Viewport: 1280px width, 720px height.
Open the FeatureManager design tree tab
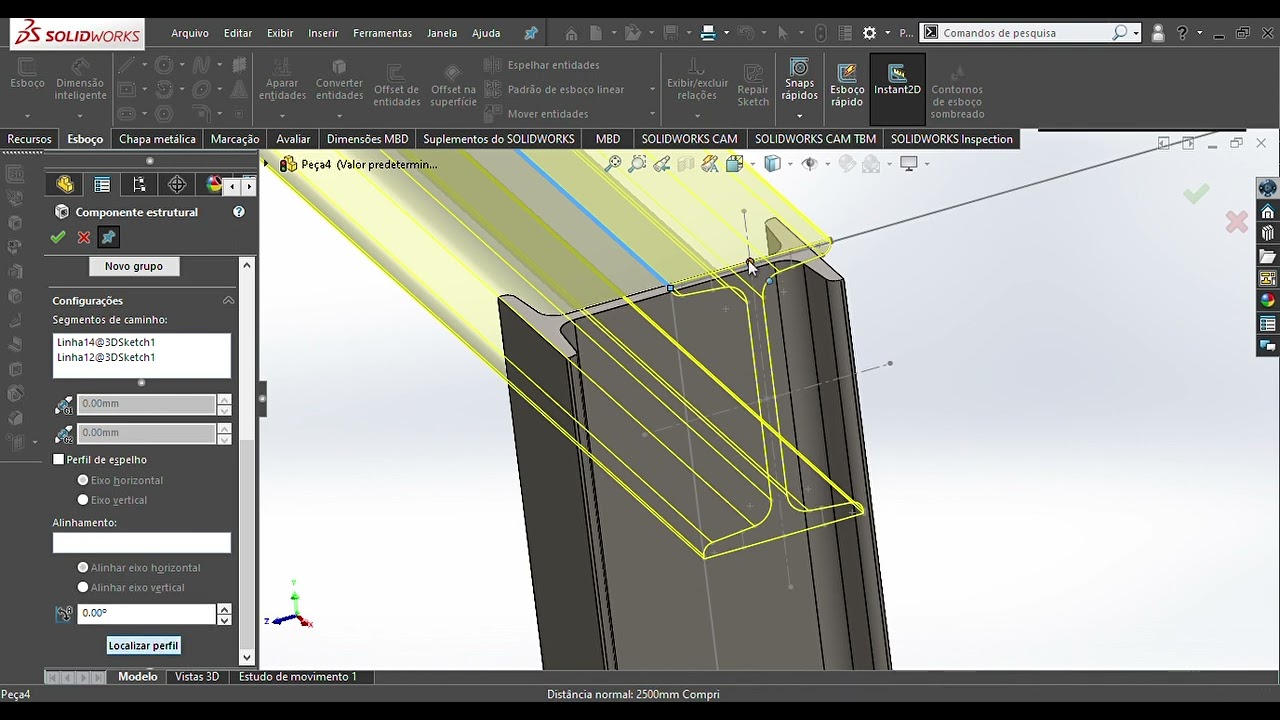[x=65, y=184]
